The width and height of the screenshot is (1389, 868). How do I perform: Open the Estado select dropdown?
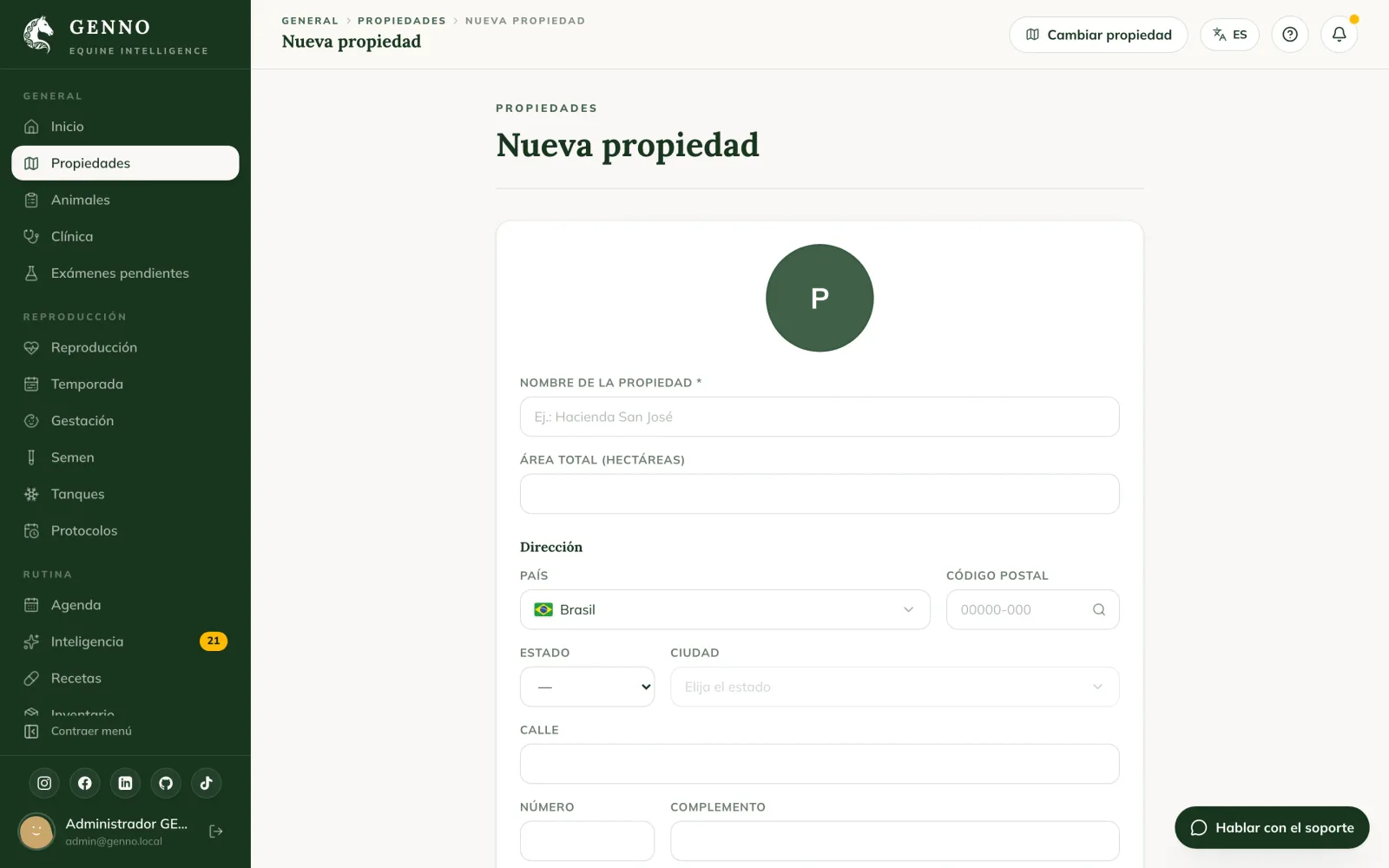click(x=587, y=687)
